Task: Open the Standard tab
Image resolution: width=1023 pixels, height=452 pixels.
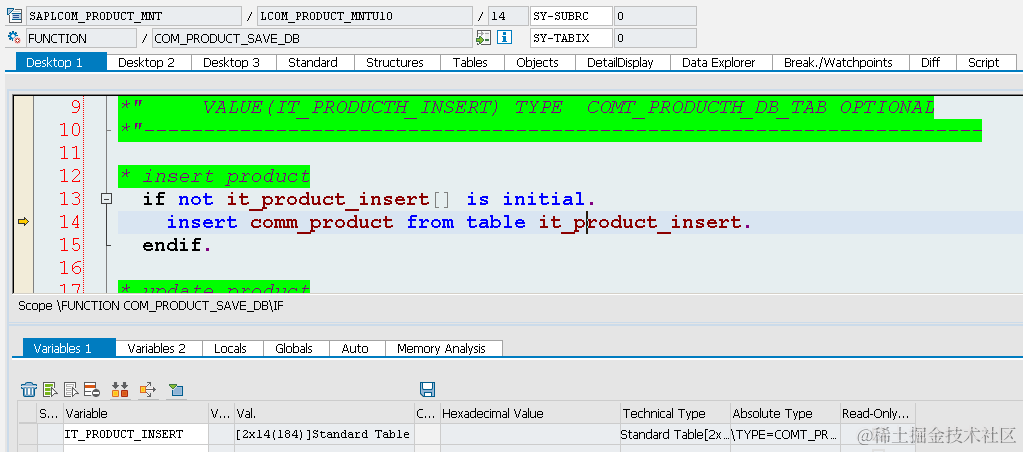Action: click(313, 63)
